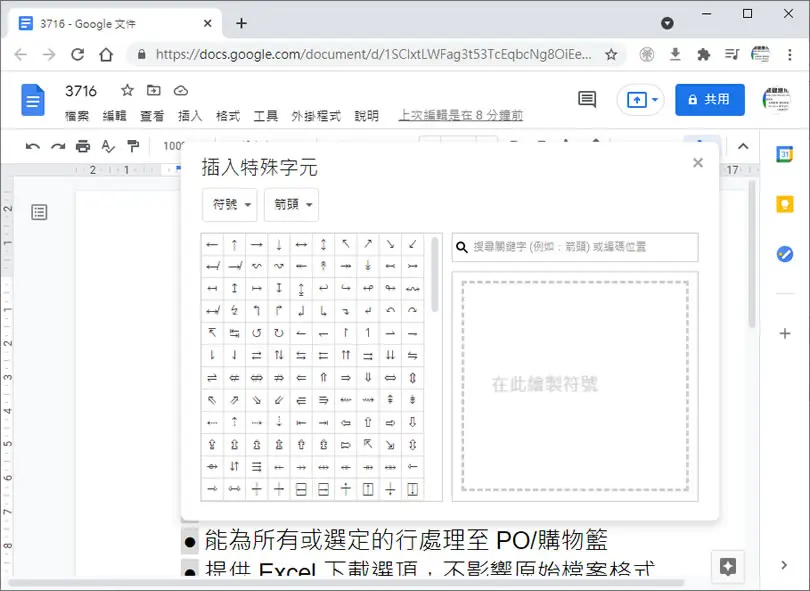810x591 pixels.
Task: Open spelling and grammar check icon
Action: pos(108,147)
